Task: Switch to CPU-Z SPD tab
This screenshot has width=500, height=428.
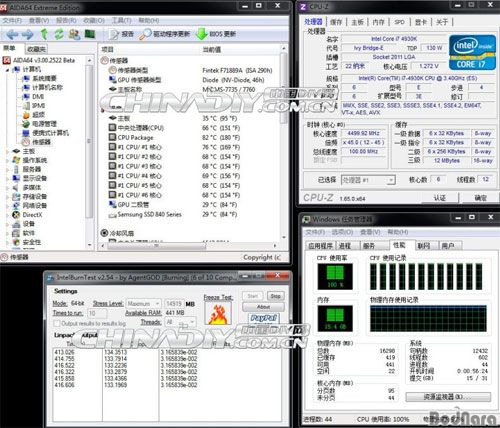Action: coord(399,22)
